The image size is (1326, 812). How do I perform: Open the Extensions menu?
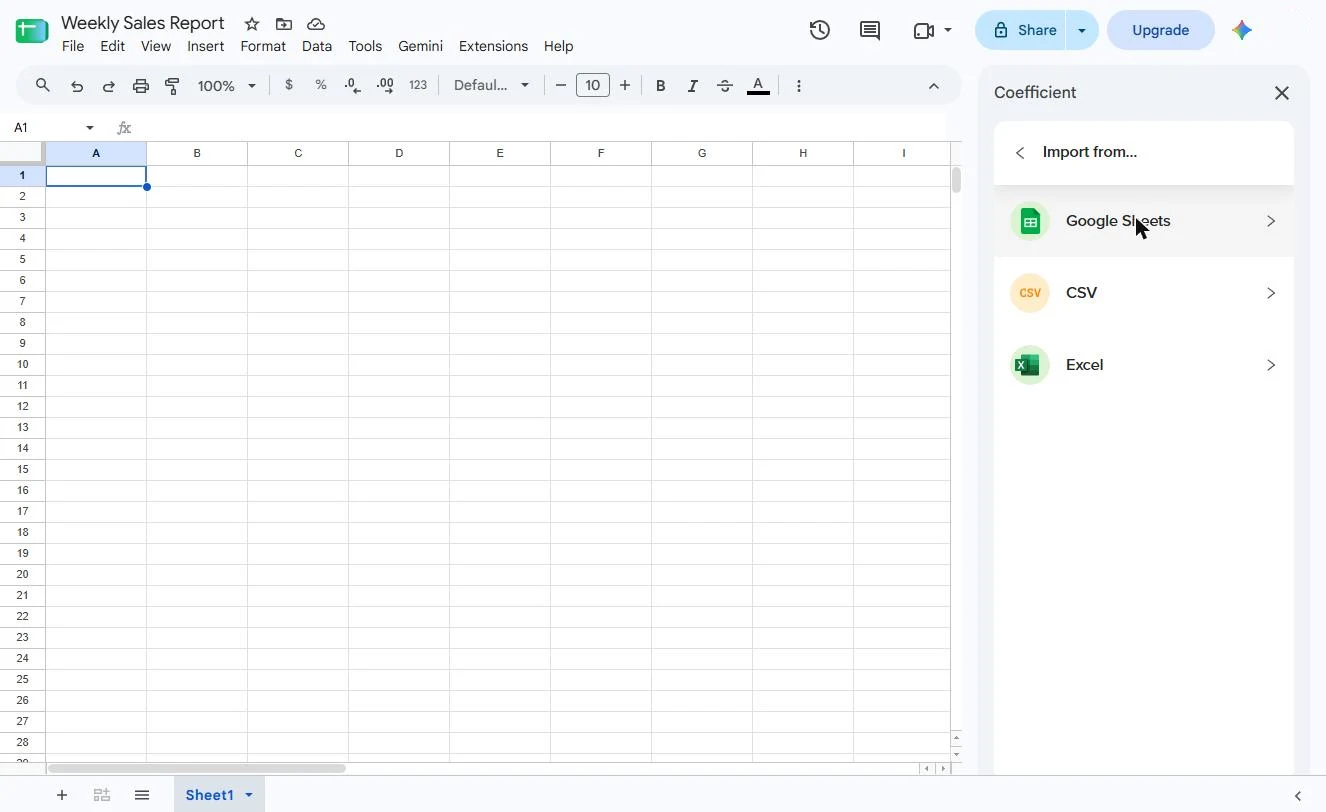click(493, 46)
